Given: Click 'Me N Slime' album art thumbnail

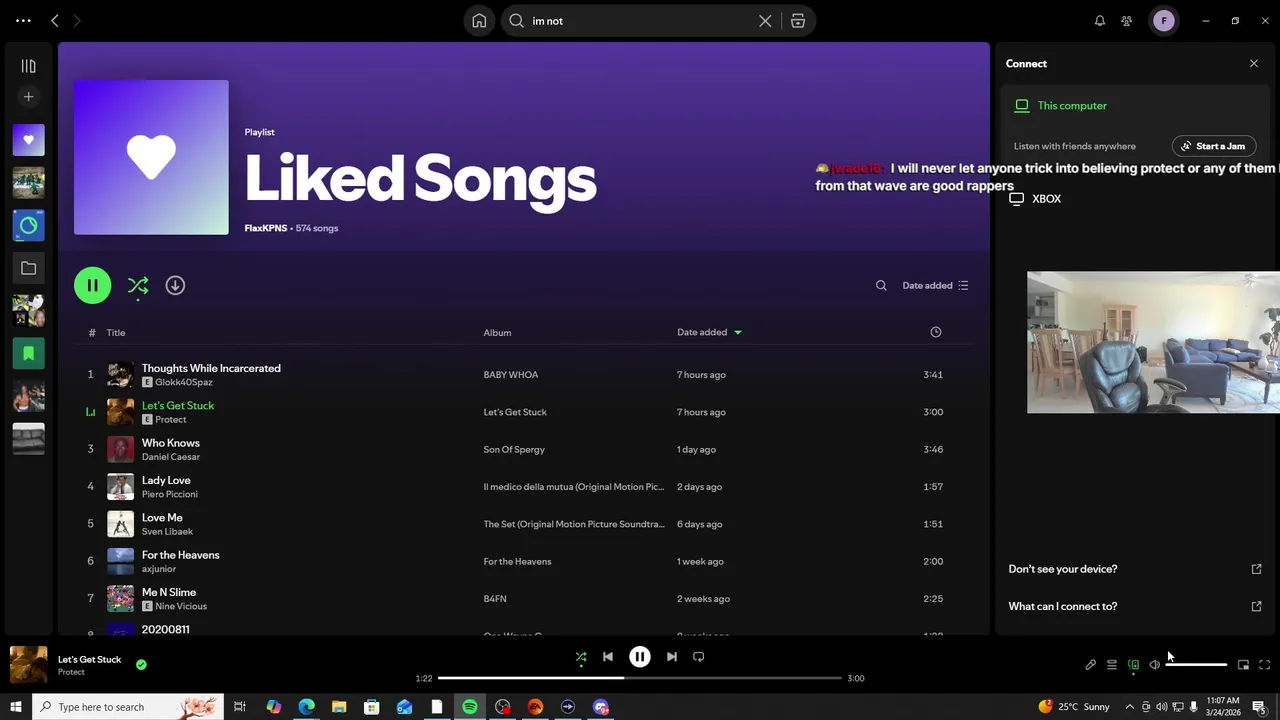Looking at the screenshot, I should (120, 599).
